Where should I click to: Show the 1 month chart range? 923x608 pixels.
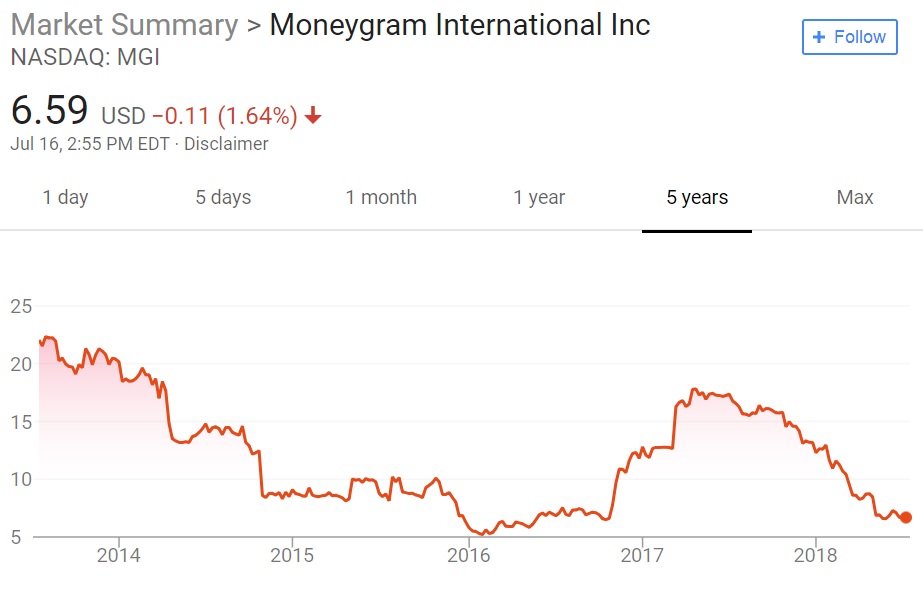[x=381, y=197]
